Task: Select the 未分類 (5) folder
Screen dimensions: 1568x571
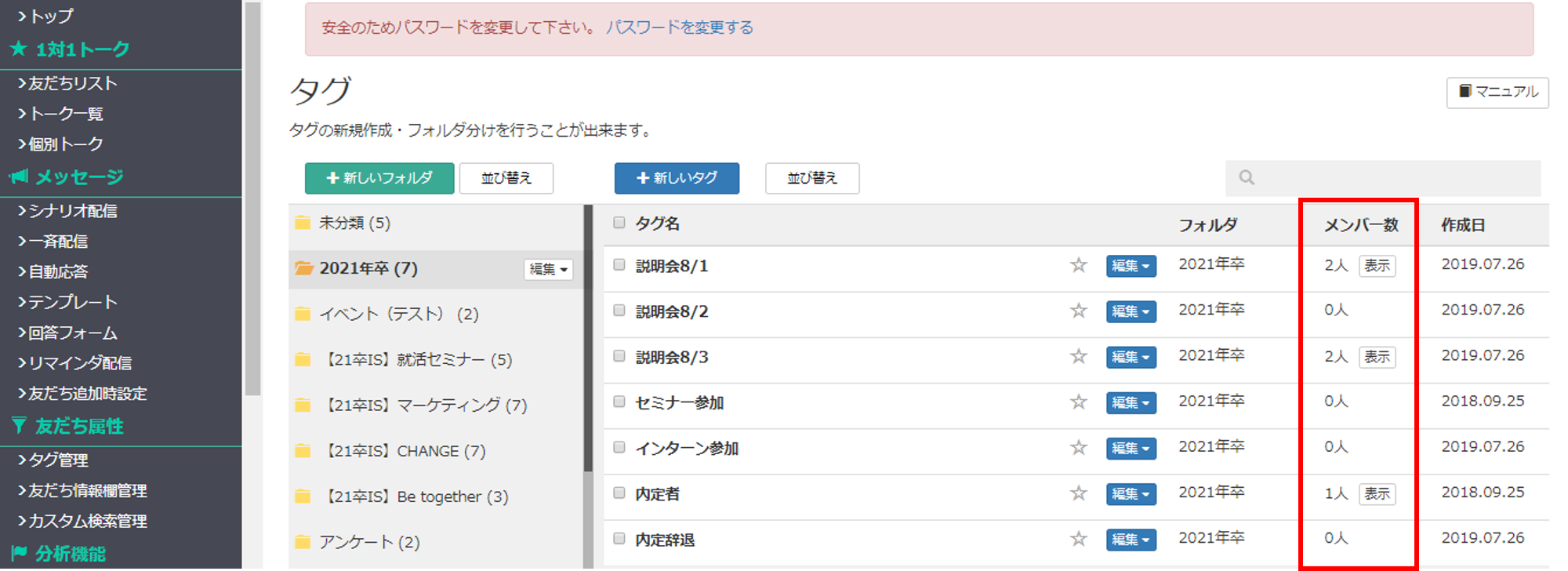Action: 436,224
